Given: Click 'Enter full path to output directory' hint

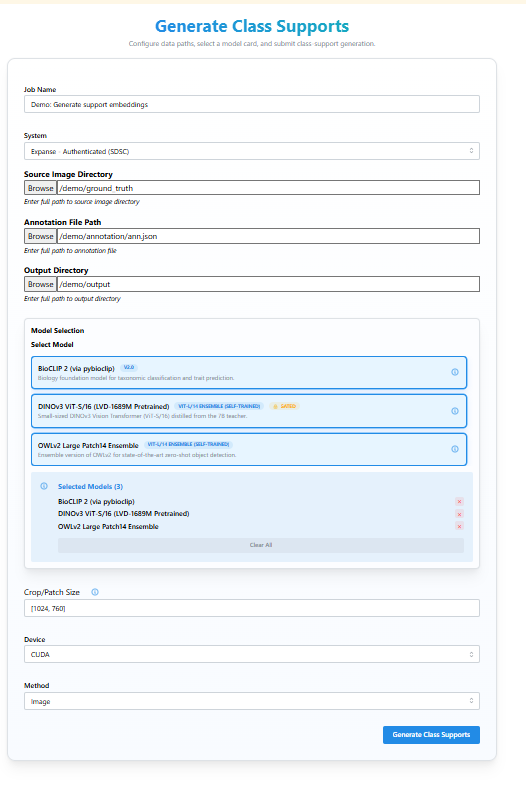Looking at the screenshot, I should pos(72,299).
